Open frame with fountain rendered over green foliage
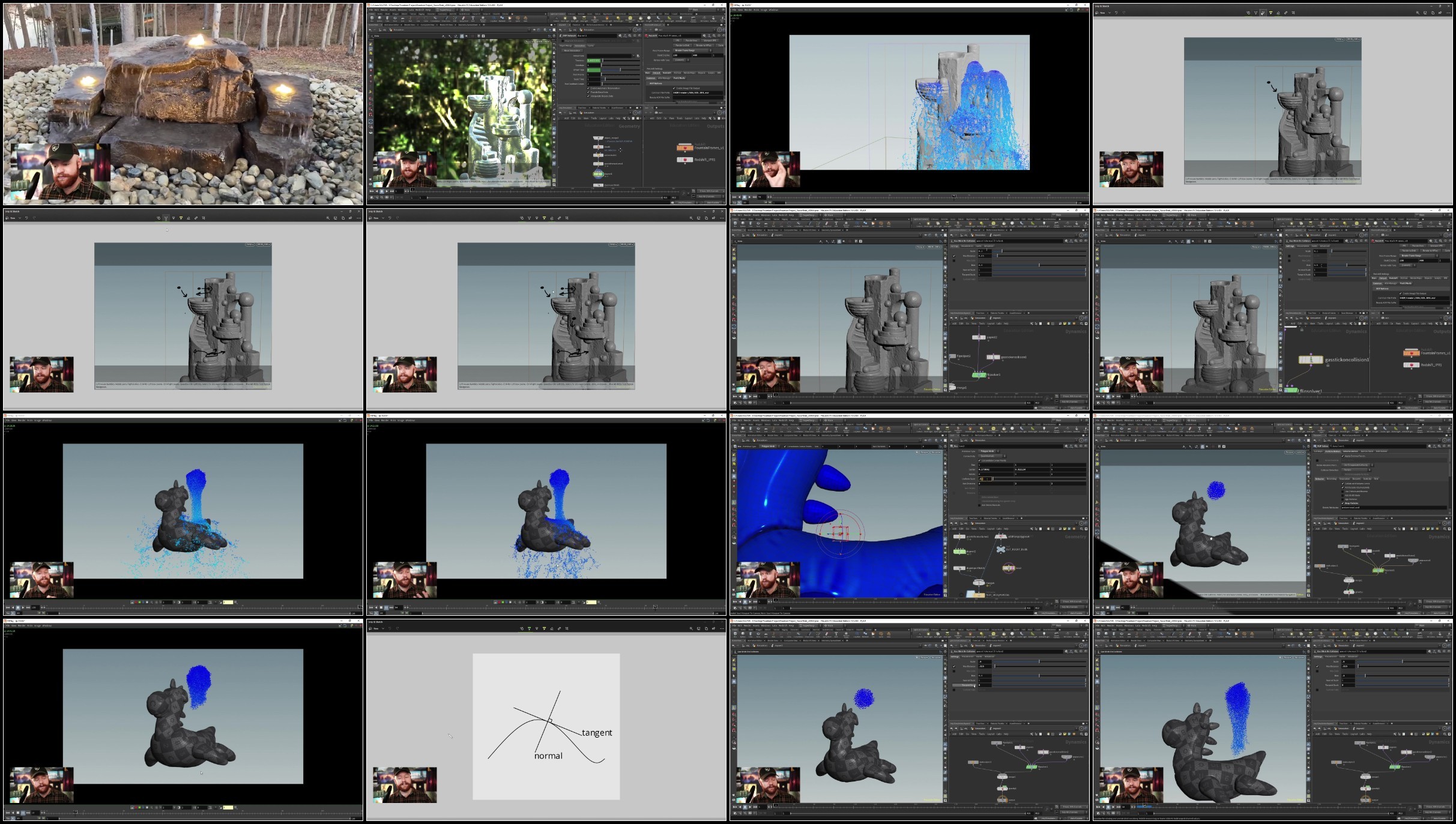 [546, 104]
